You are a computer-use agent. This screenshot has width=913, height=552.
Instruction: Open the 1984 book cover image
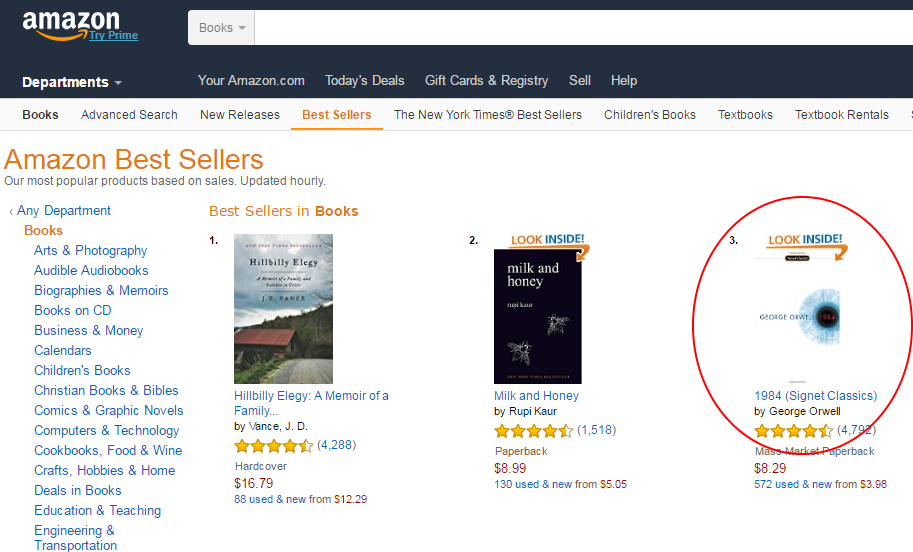tap(797, 317)
